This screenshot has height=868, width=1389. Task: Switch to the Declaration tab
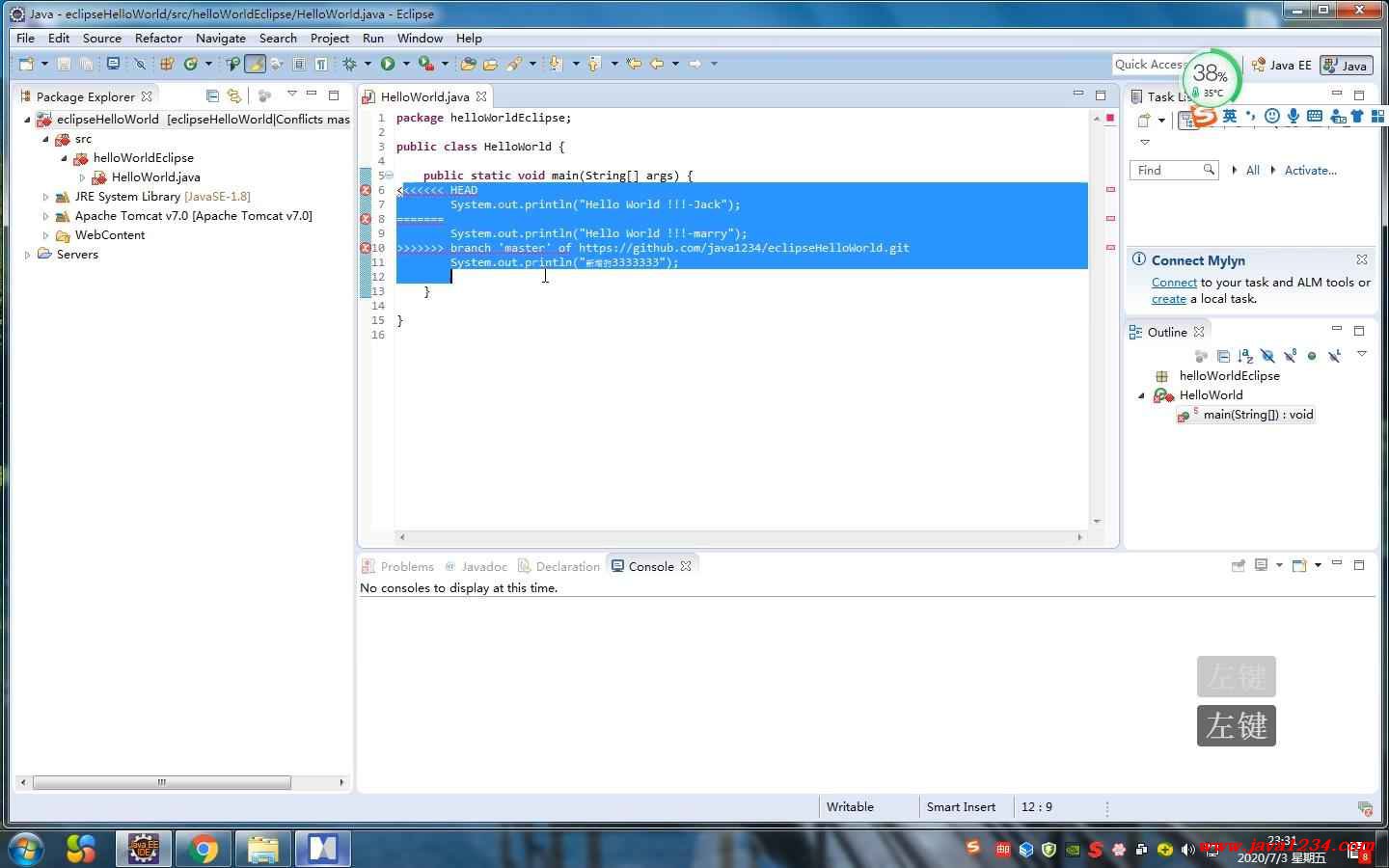(558, 566)
